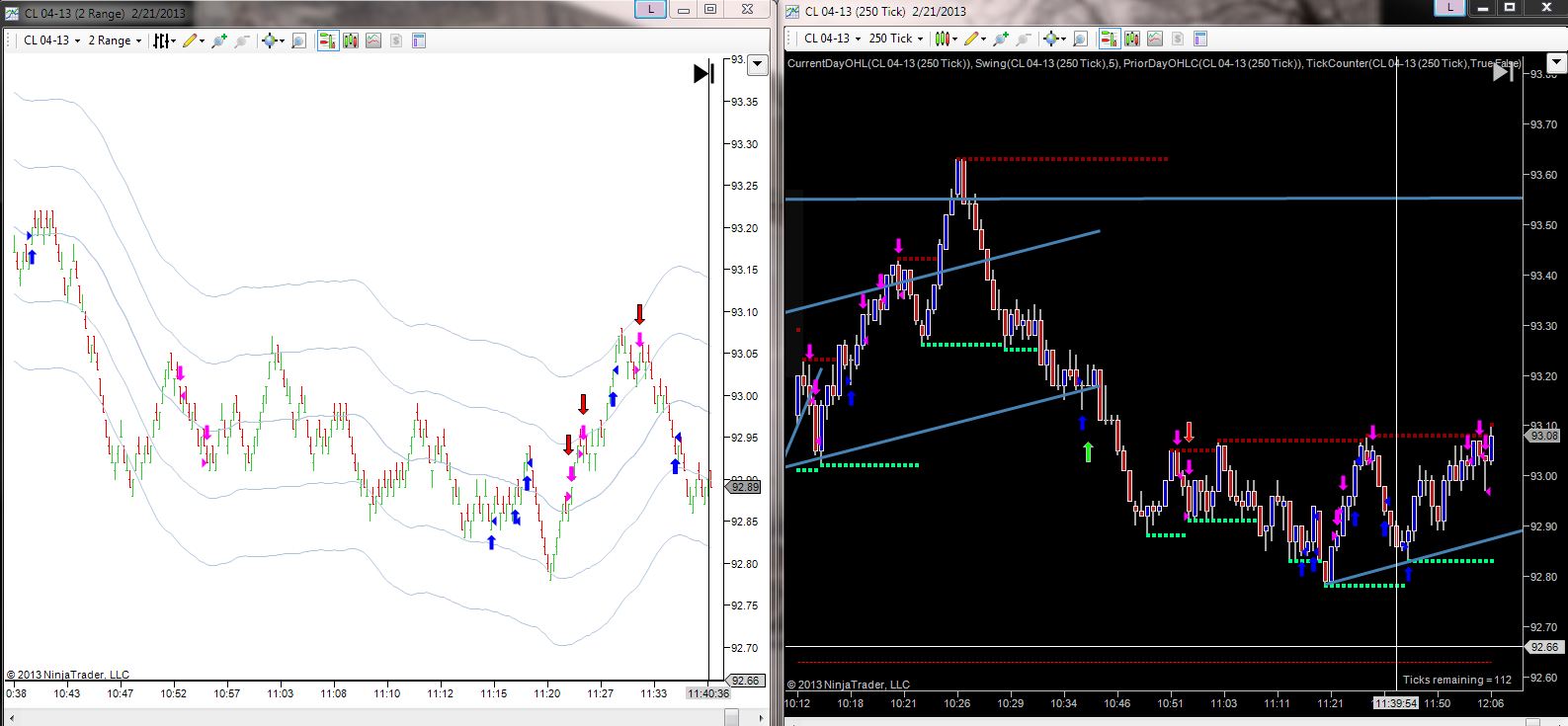Click Strategies dollar icon in 2 Range chart
The image size is (1568, 726).
(396, 40)
